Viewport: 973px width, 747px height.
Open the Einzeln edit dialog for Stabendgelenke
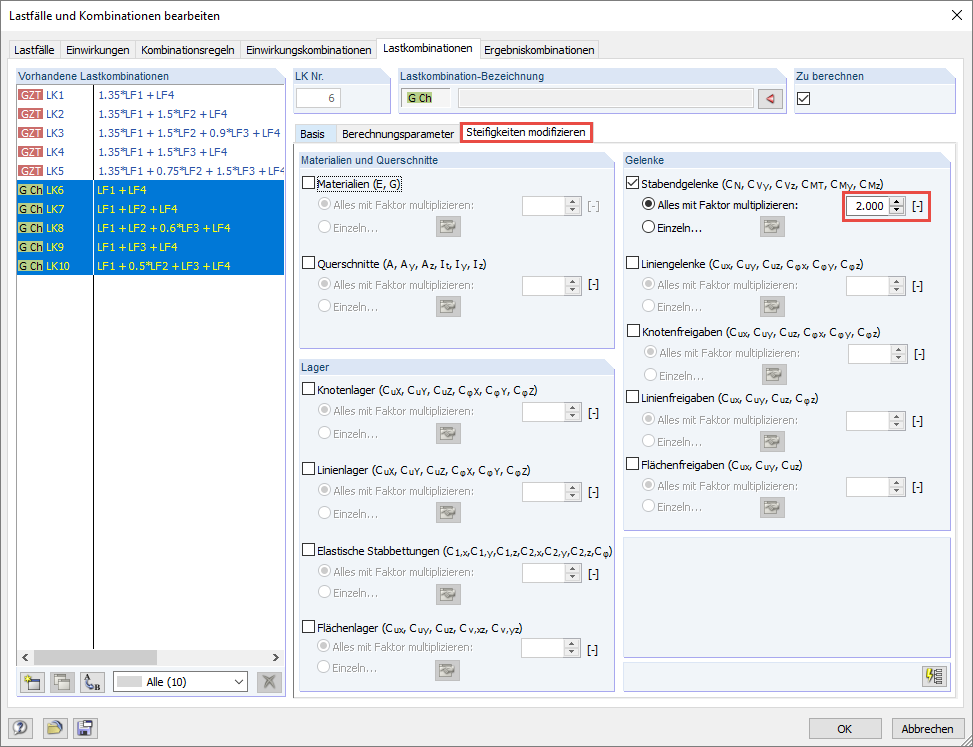click(773, 226)
